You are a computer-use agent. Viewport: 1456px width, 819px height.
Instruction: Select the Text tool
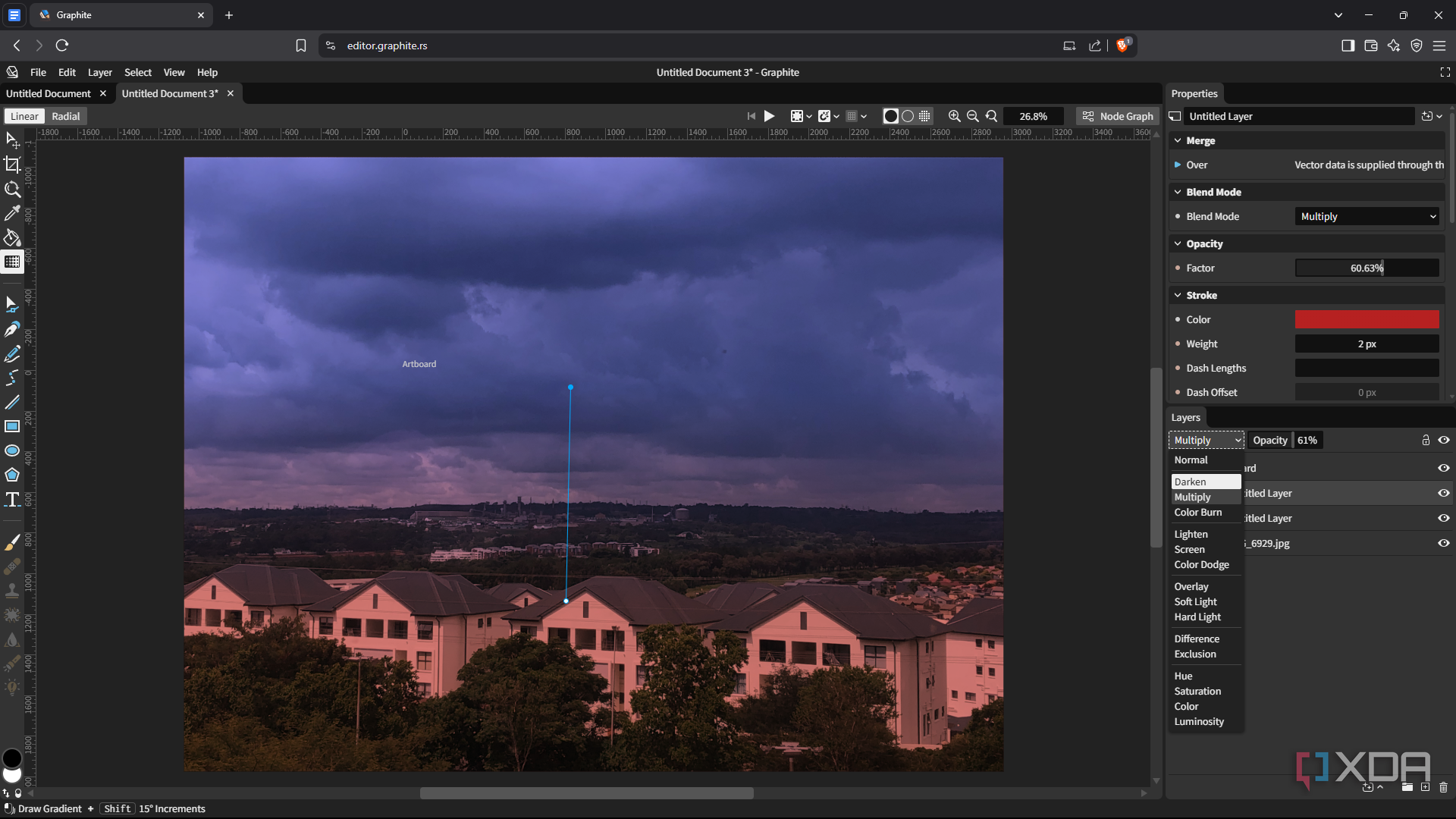coord(12,499)
